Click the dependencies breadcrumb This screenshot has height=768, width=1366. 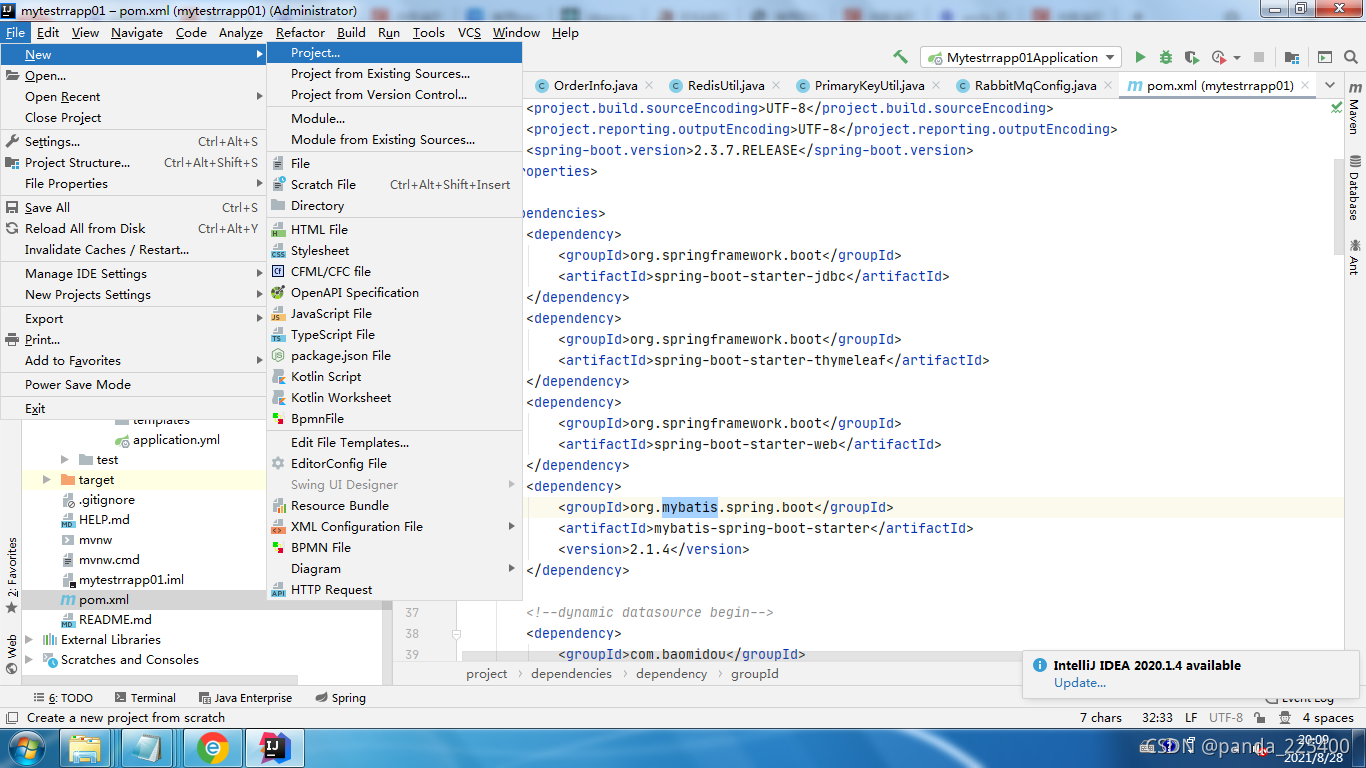point(571,674)
